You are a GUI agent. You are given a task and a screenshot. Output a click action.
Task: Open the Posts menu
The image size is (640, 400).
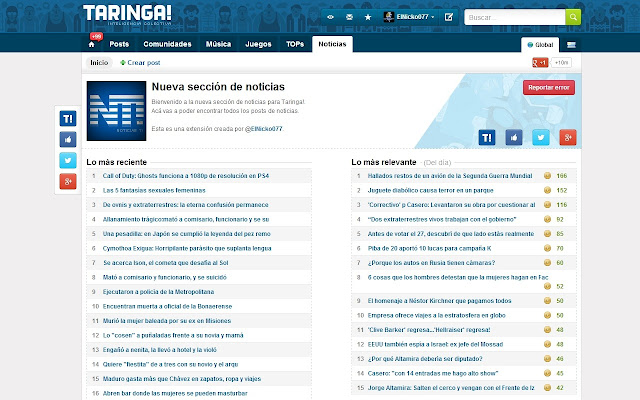[119, 44]
